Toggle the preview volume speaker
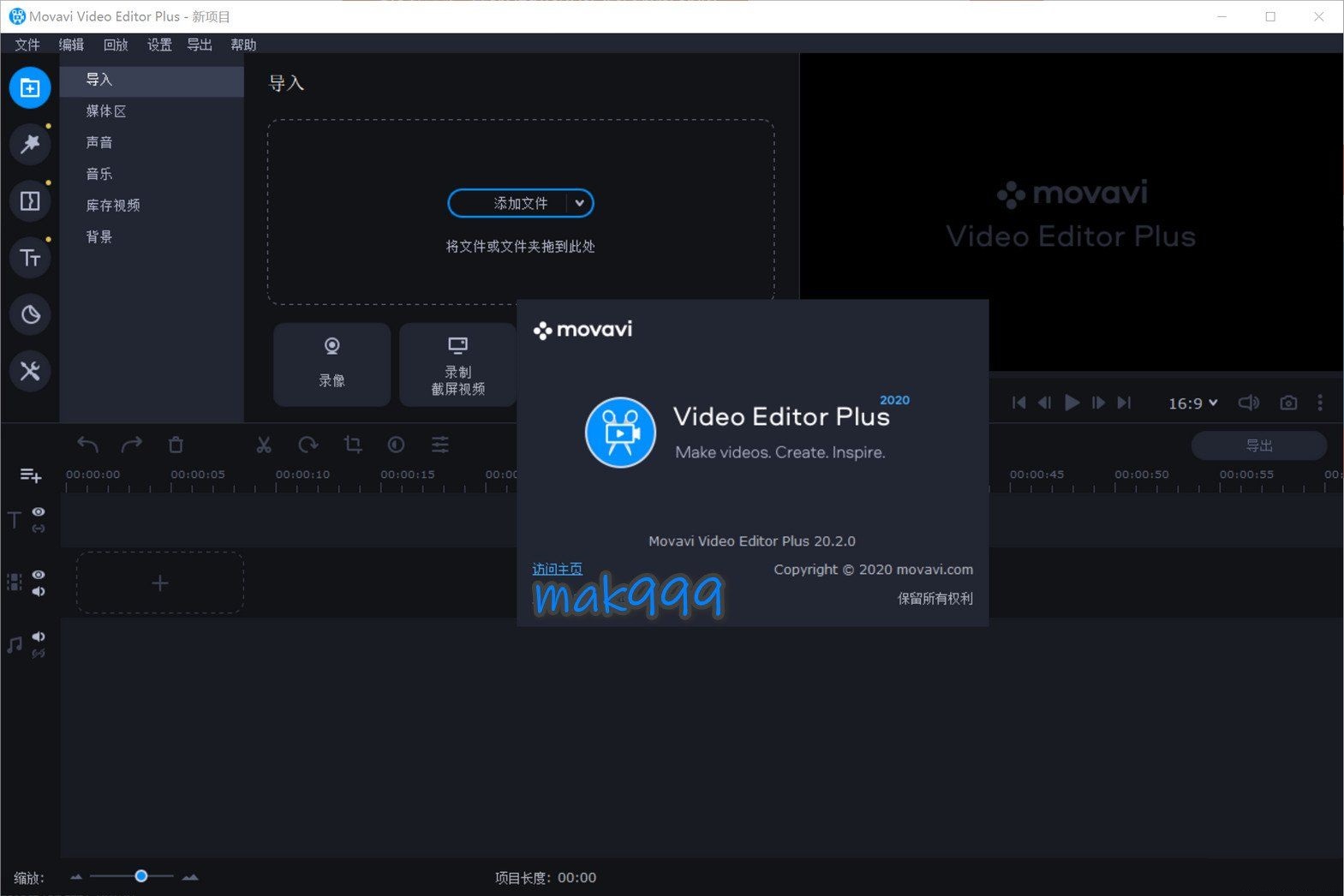1344x896 pixels. (1249, 403)
